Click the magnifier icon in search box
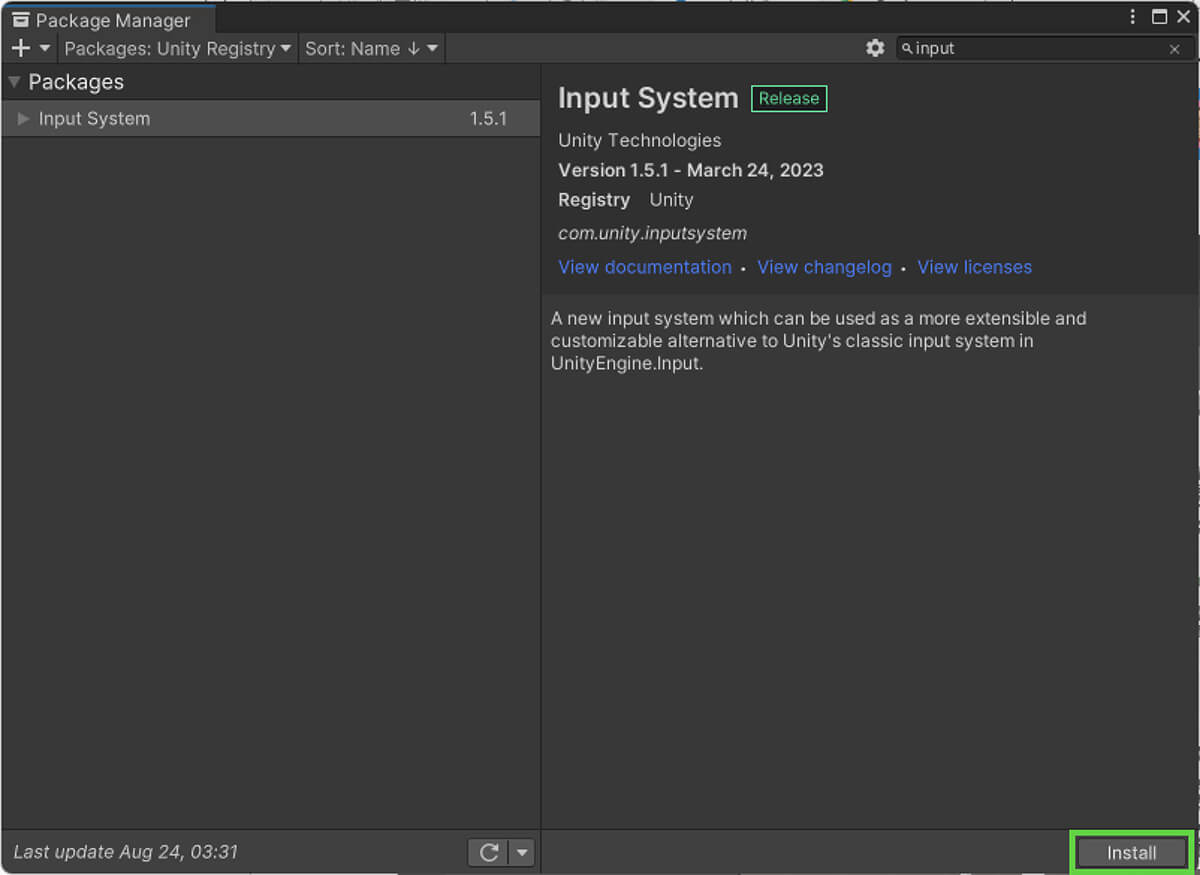 pos(907,48)
